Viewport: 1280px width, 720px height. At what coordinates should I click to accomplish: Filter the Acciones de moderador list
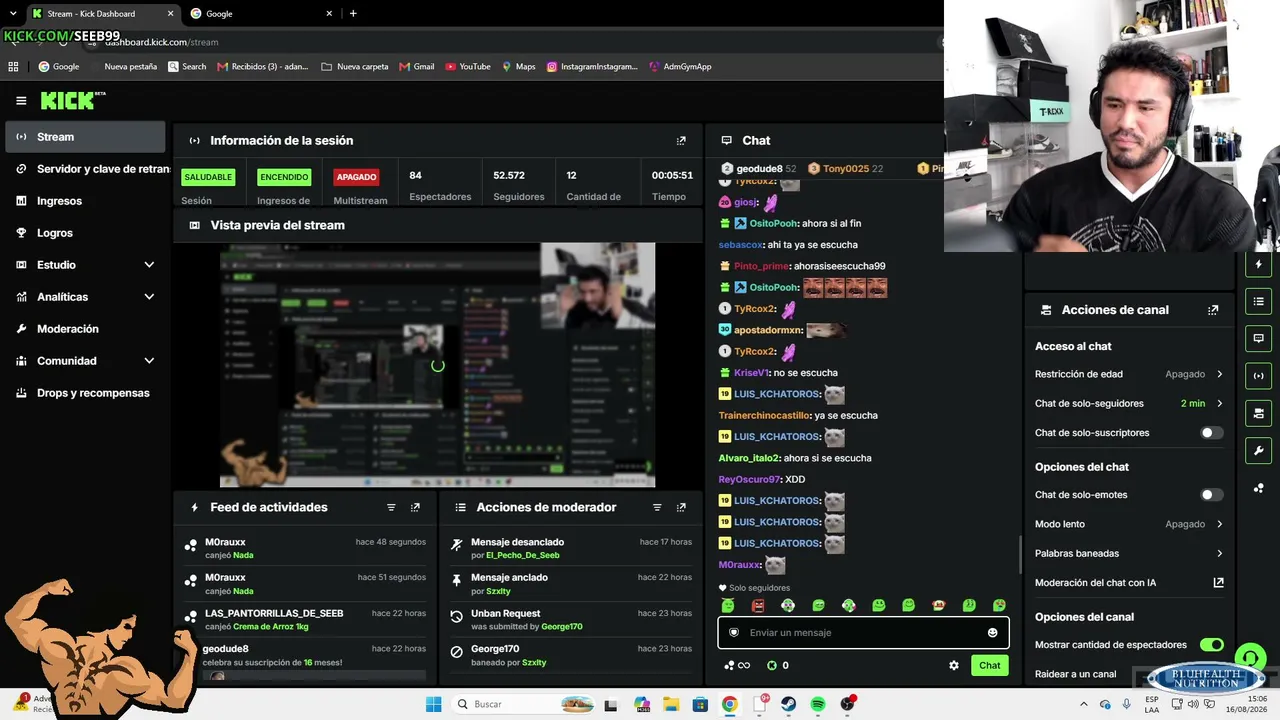(657, 508)
